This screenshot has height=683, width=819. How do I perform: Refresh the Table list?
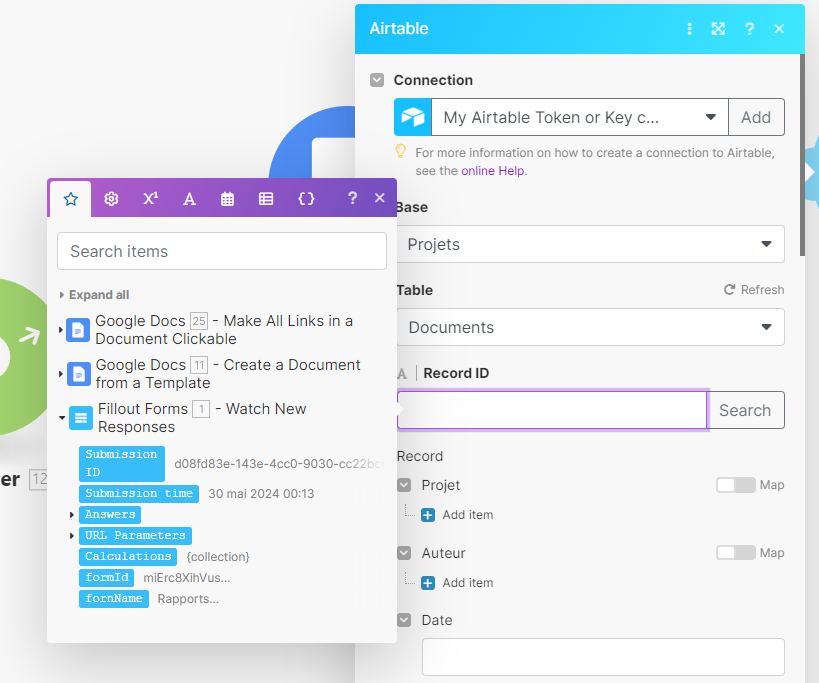tap(754, 290)
